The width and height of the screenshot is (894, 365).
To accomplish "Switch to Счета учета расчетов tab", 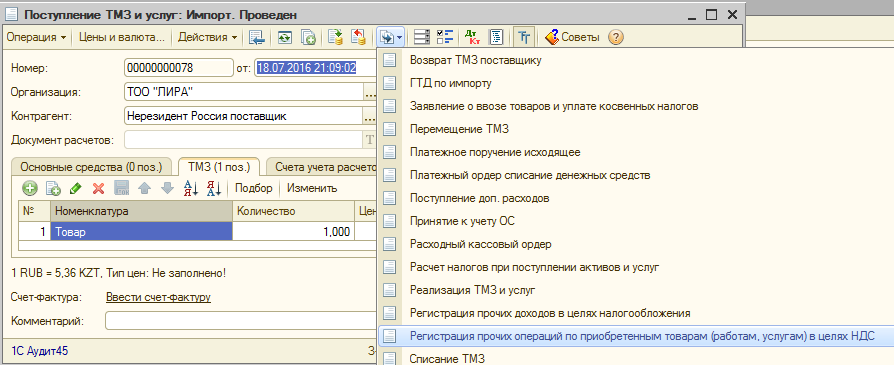I will [322, 167].
